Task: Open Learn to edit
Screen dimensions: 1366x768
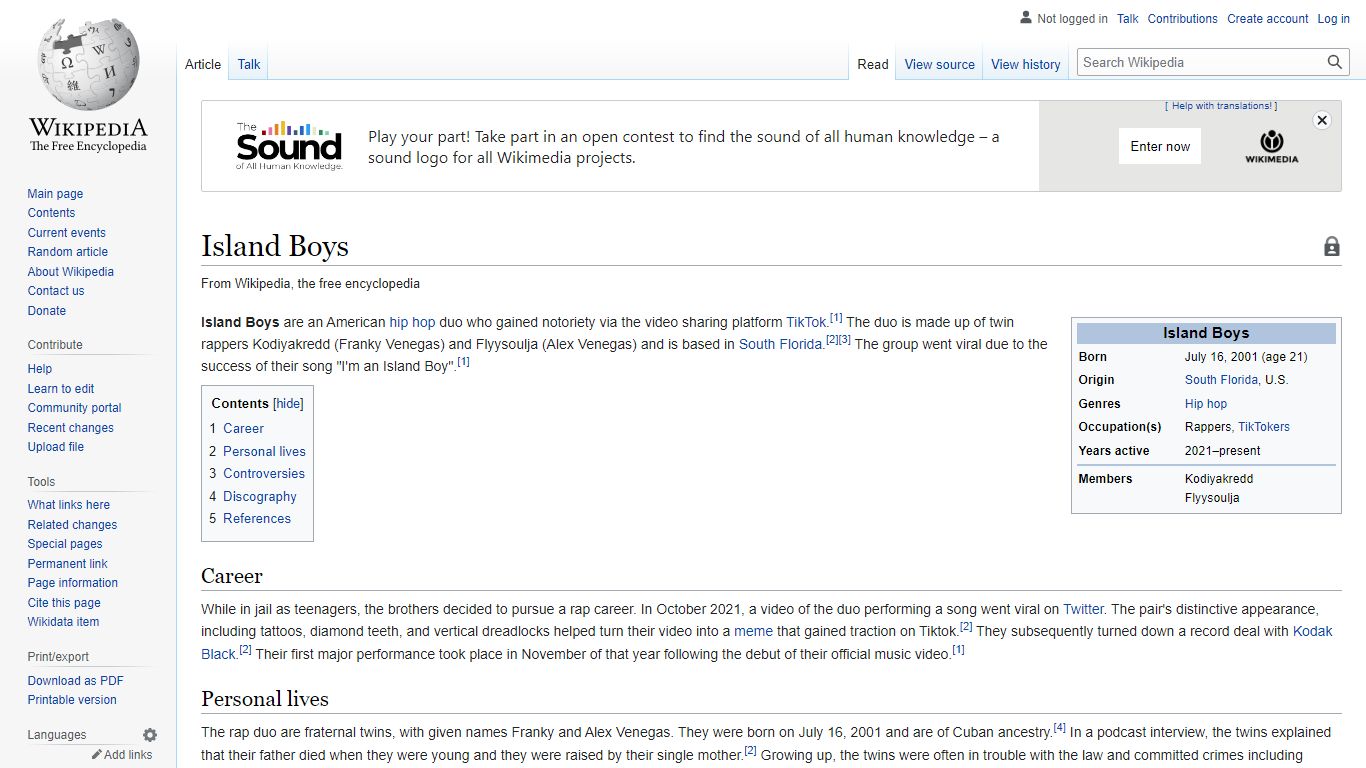Action: [61, 389]
